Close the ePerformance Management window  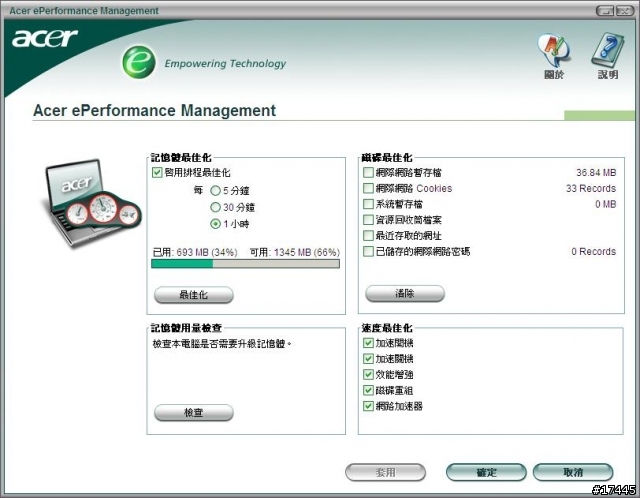pos(624,11)
